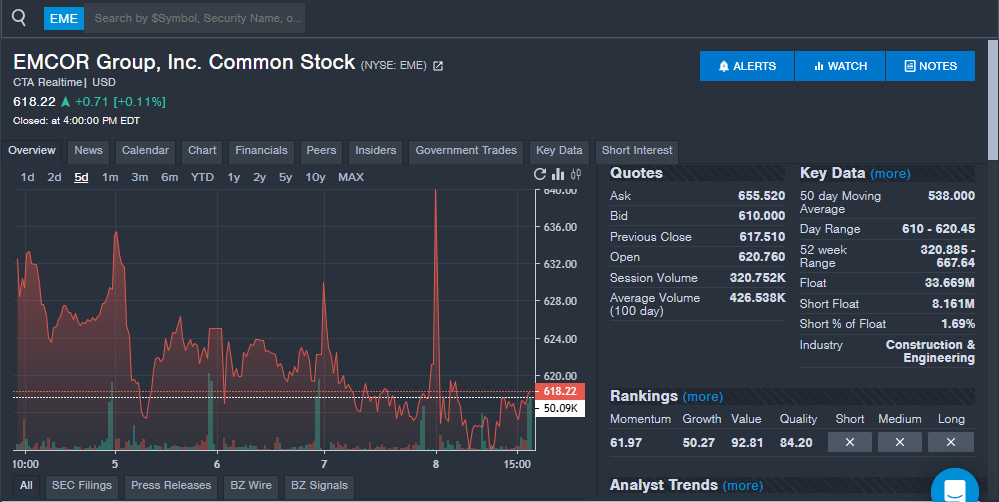This screenshot has width=999, height=502.
Task: Click Session Volume 320.752K
Action: click(758, 278)
